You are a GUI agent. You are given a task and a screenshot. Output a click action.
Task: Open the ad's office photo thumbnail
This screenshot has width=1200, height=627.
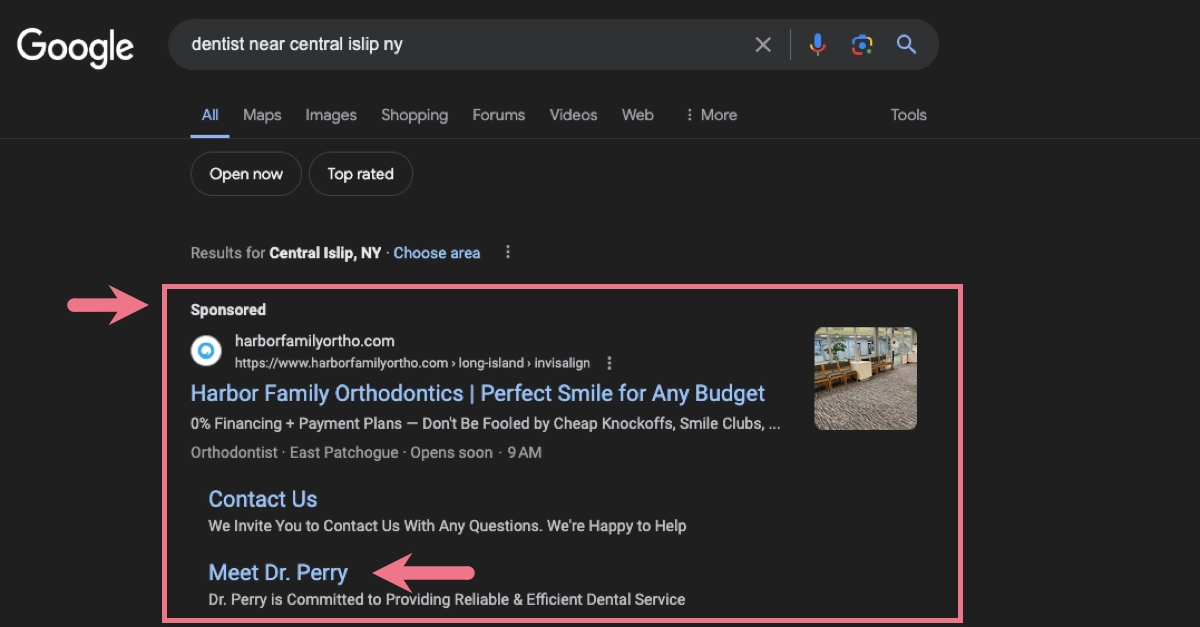865,378
